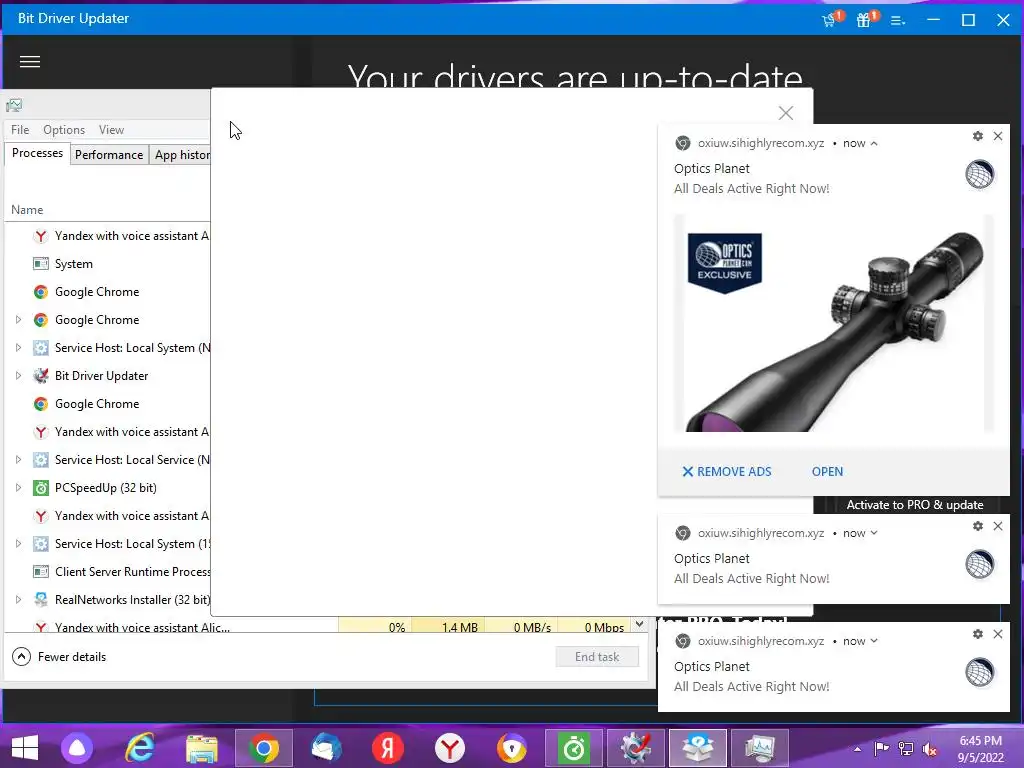Switch to Bit Driver Updater taskbar icon

click(x=636, y=748)
